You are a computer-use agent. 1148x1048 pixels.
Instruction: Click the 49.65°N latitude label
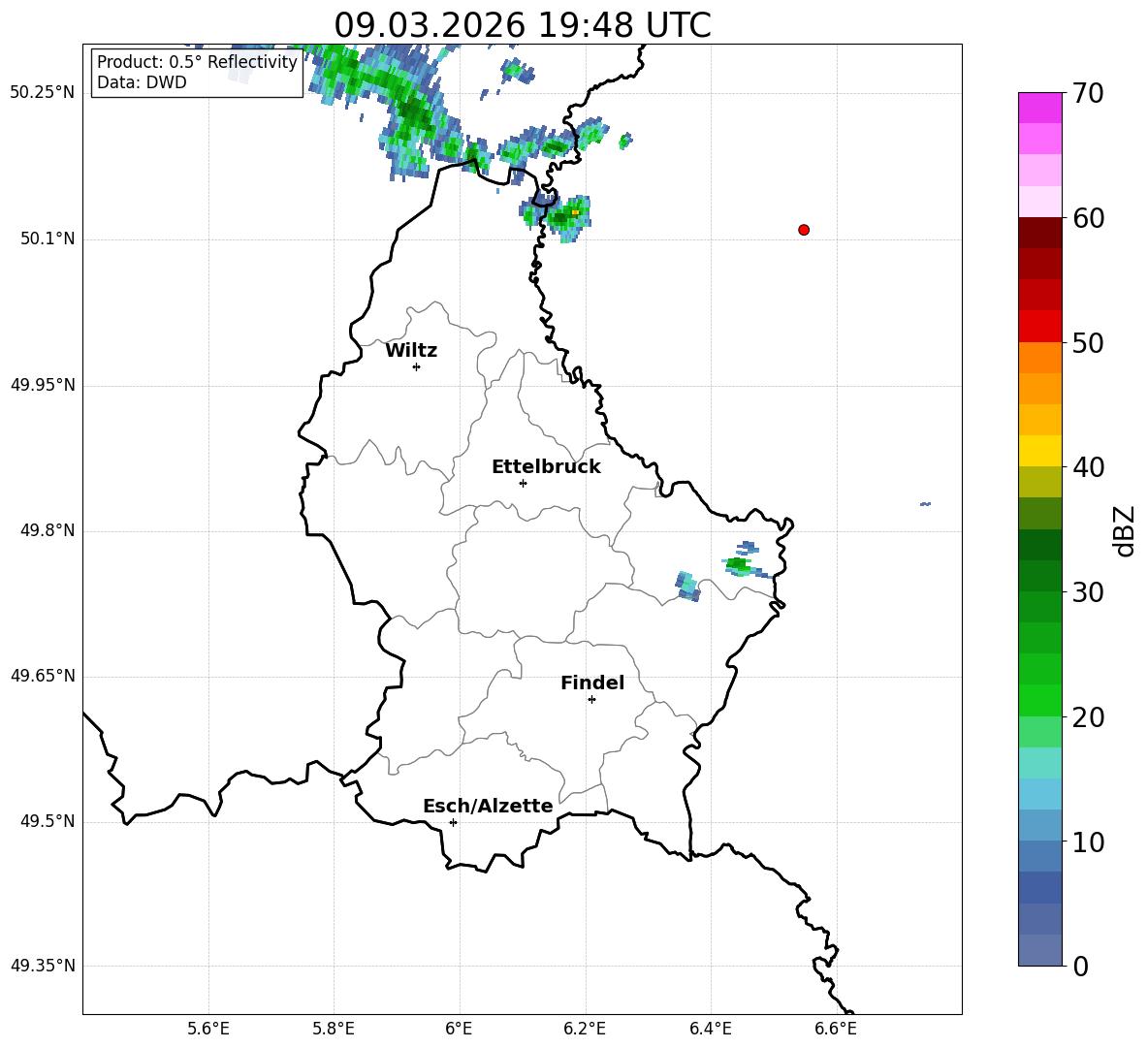point(43,676)
